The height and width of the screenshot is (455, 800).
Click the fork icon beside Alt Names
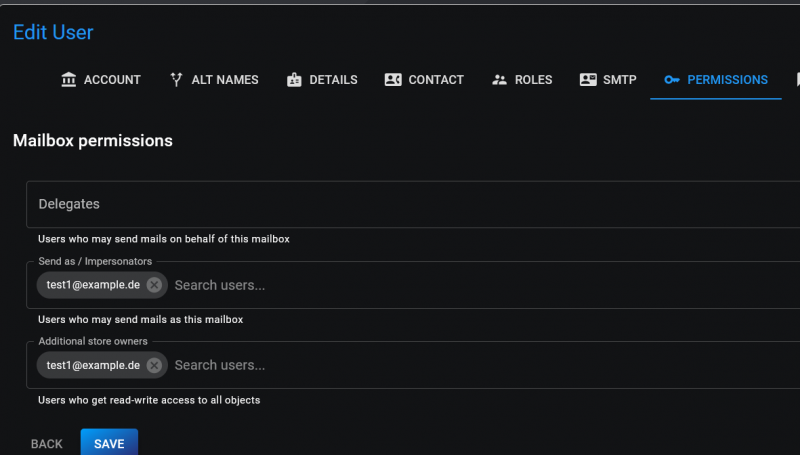(176, 80)
